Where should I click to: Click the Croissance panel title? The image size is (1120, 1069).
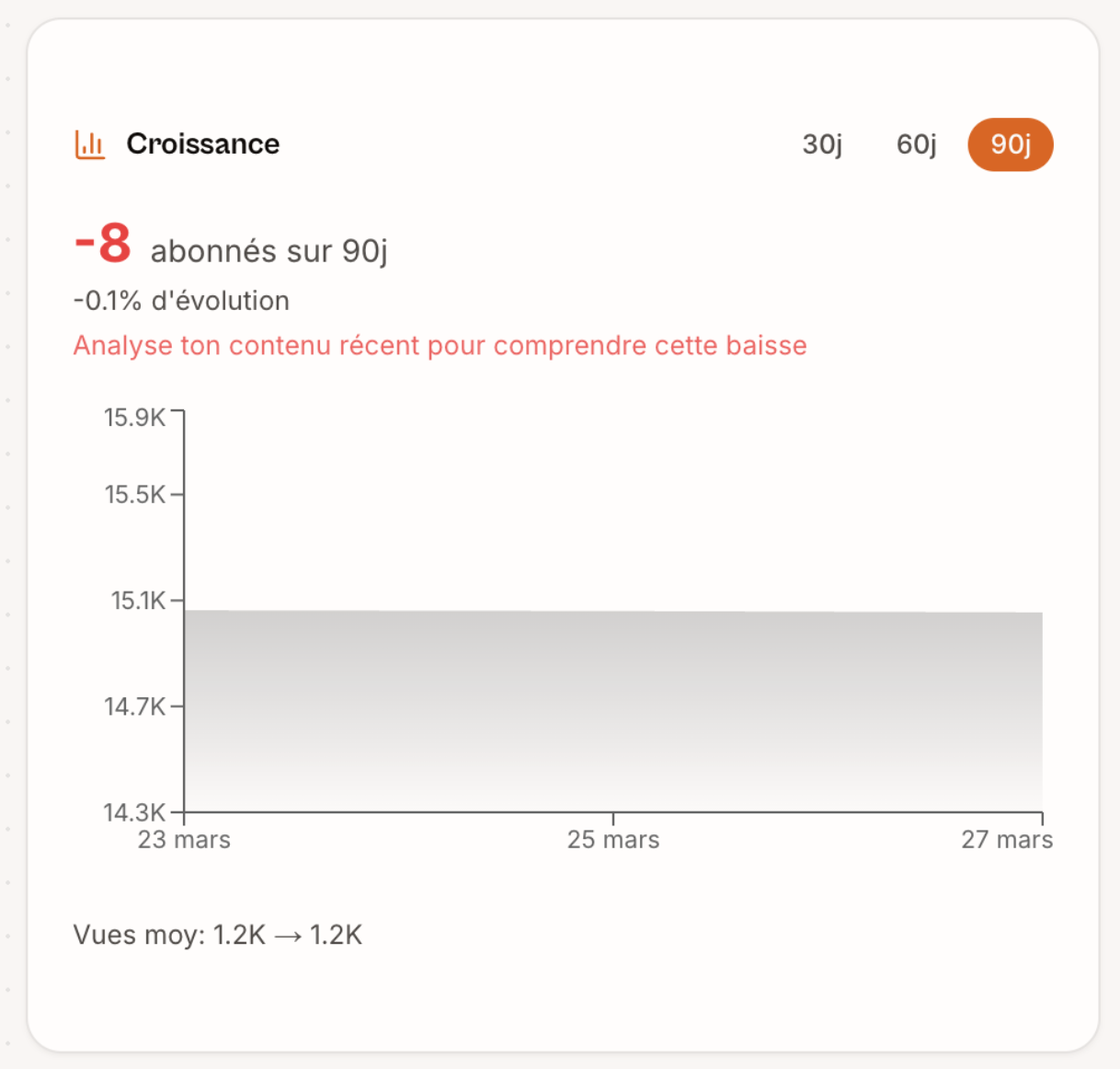tap(202, 144)
